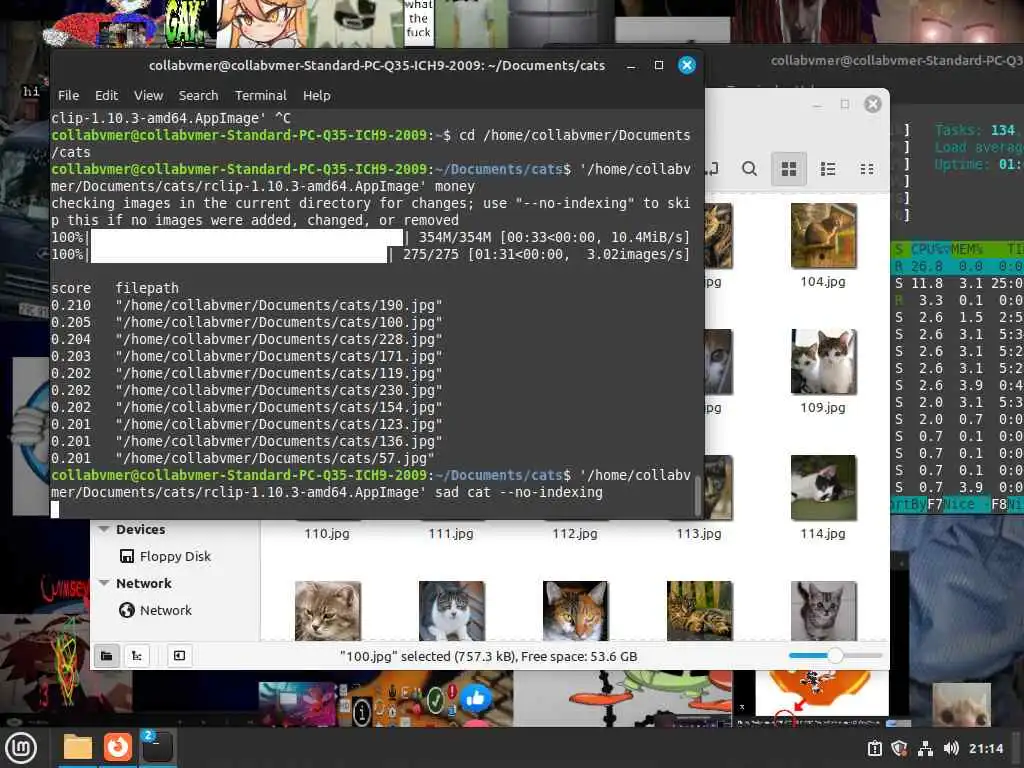
Task: Switch the file manager to icon view
Action: pos(789,169)
